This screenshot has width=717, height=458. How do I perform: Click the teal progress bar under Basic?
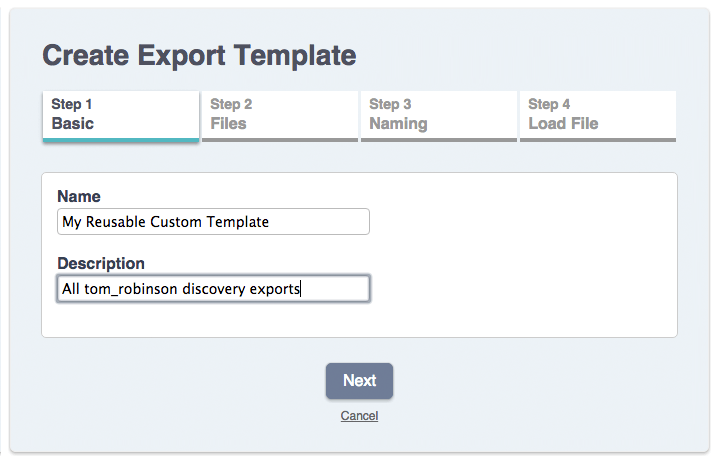120,140
